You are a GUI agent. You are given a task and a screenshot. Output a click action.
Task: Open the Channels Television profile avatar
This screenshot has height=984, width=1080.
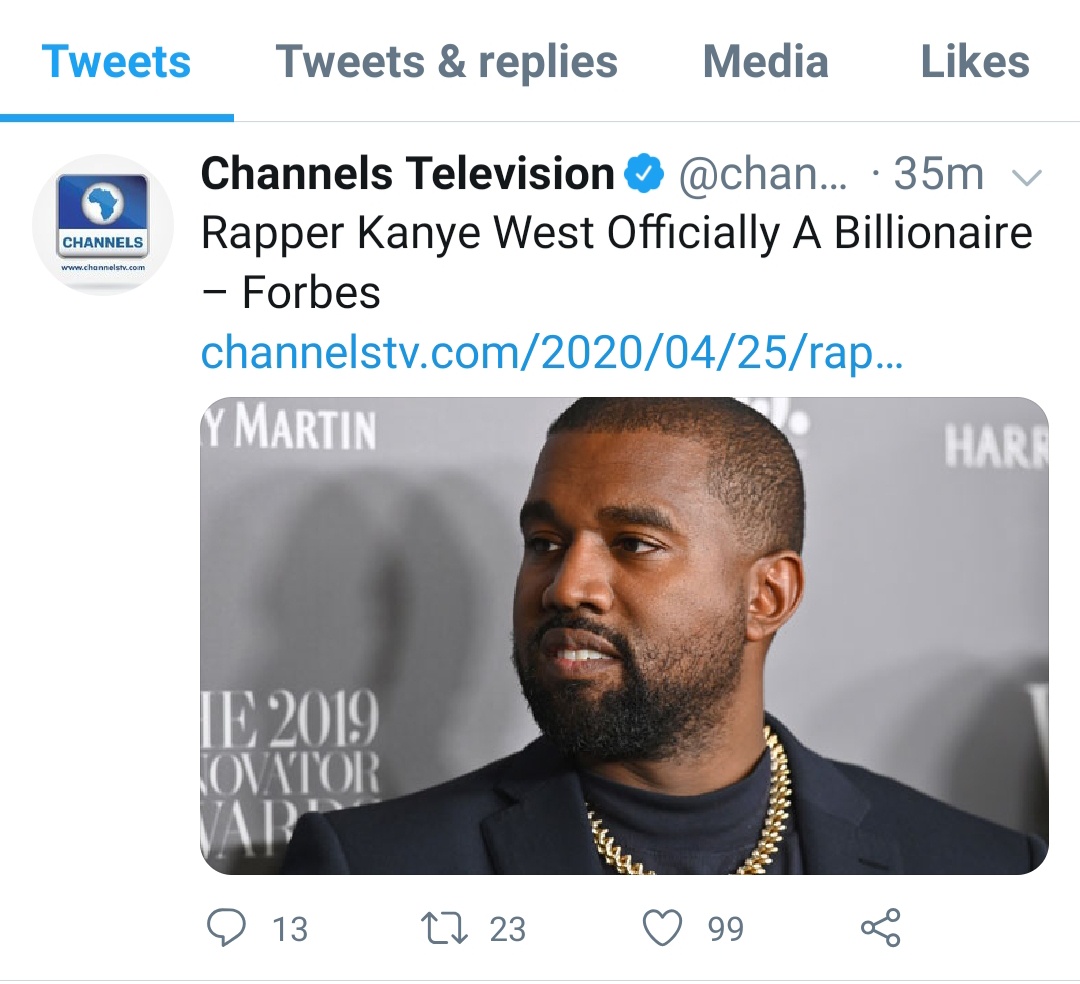point(104,225)
